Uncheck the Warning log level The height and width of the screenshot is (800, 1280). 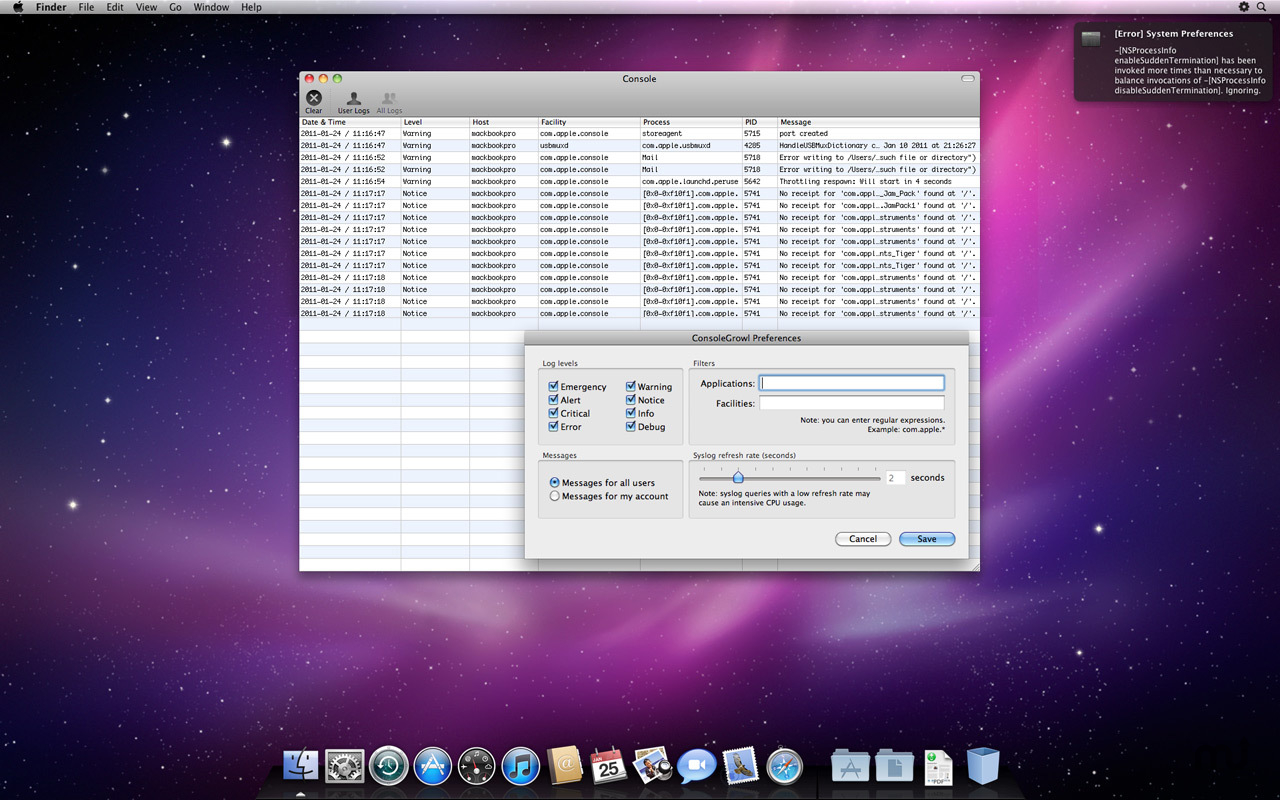(631, 386)
